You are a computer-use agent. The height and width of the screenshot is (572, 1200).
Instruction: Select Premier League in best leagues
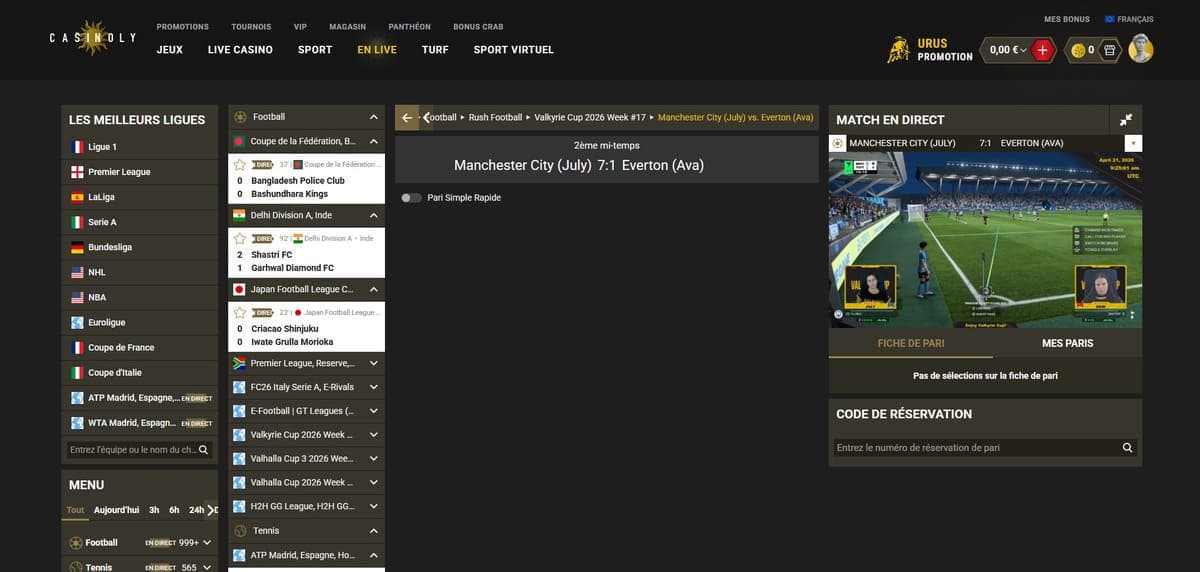[139, 172]
